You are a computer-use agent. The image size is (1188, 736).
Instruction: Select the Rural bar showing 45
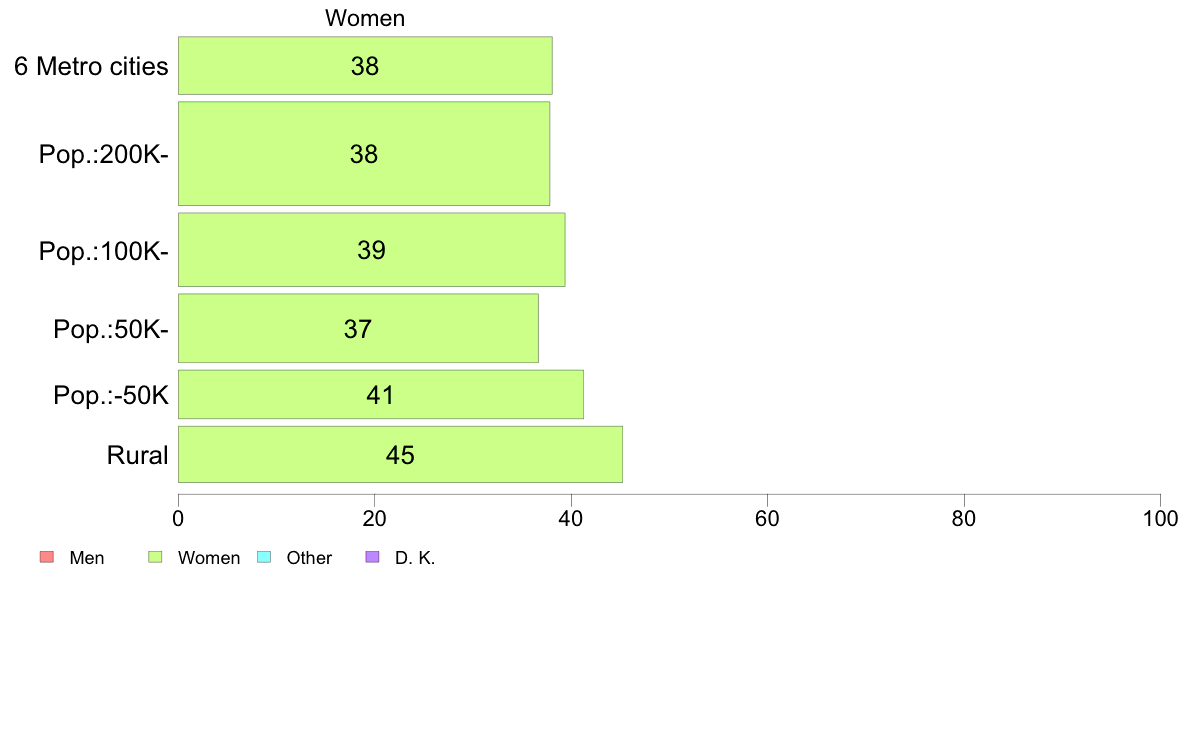(x=400, y=455)
